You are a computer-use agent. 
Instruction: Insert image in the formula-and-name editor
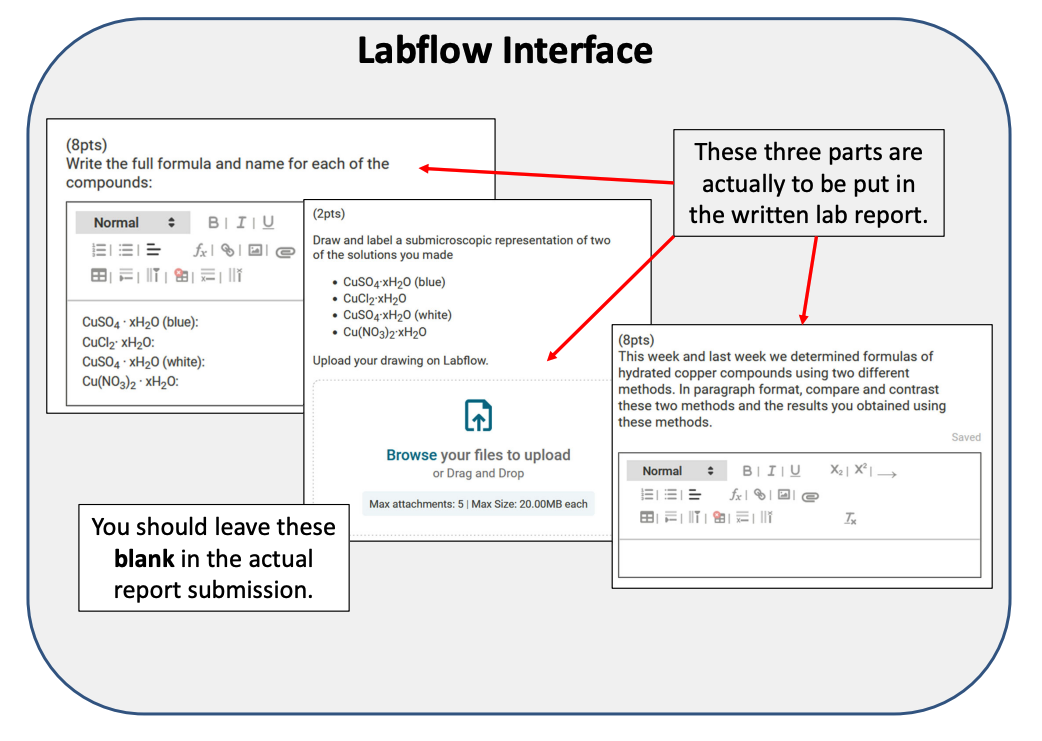[255, 250]
